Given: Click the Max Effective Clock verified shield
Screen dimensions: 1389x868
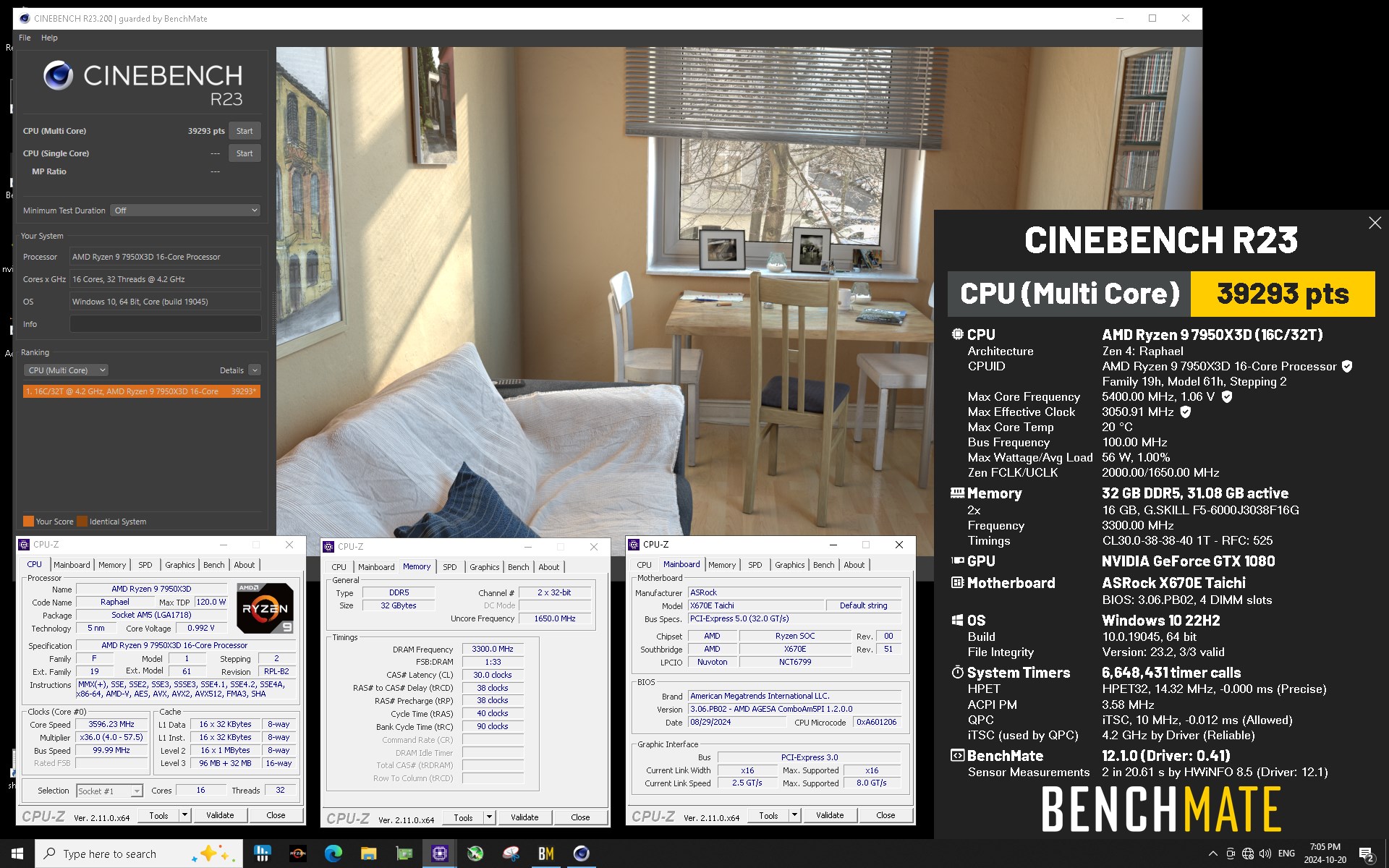Looking at the screenshot, I should coord(1186,412).
